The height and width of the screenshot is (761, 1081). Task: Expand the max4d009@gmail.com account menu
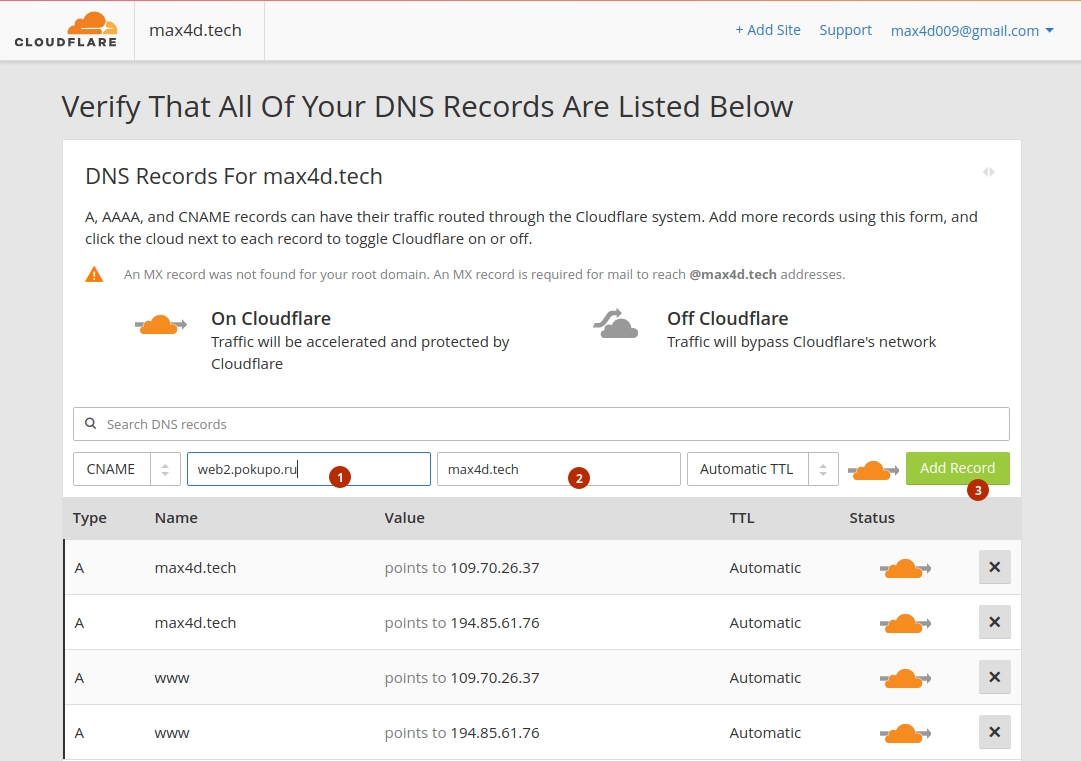pos(972,31)
